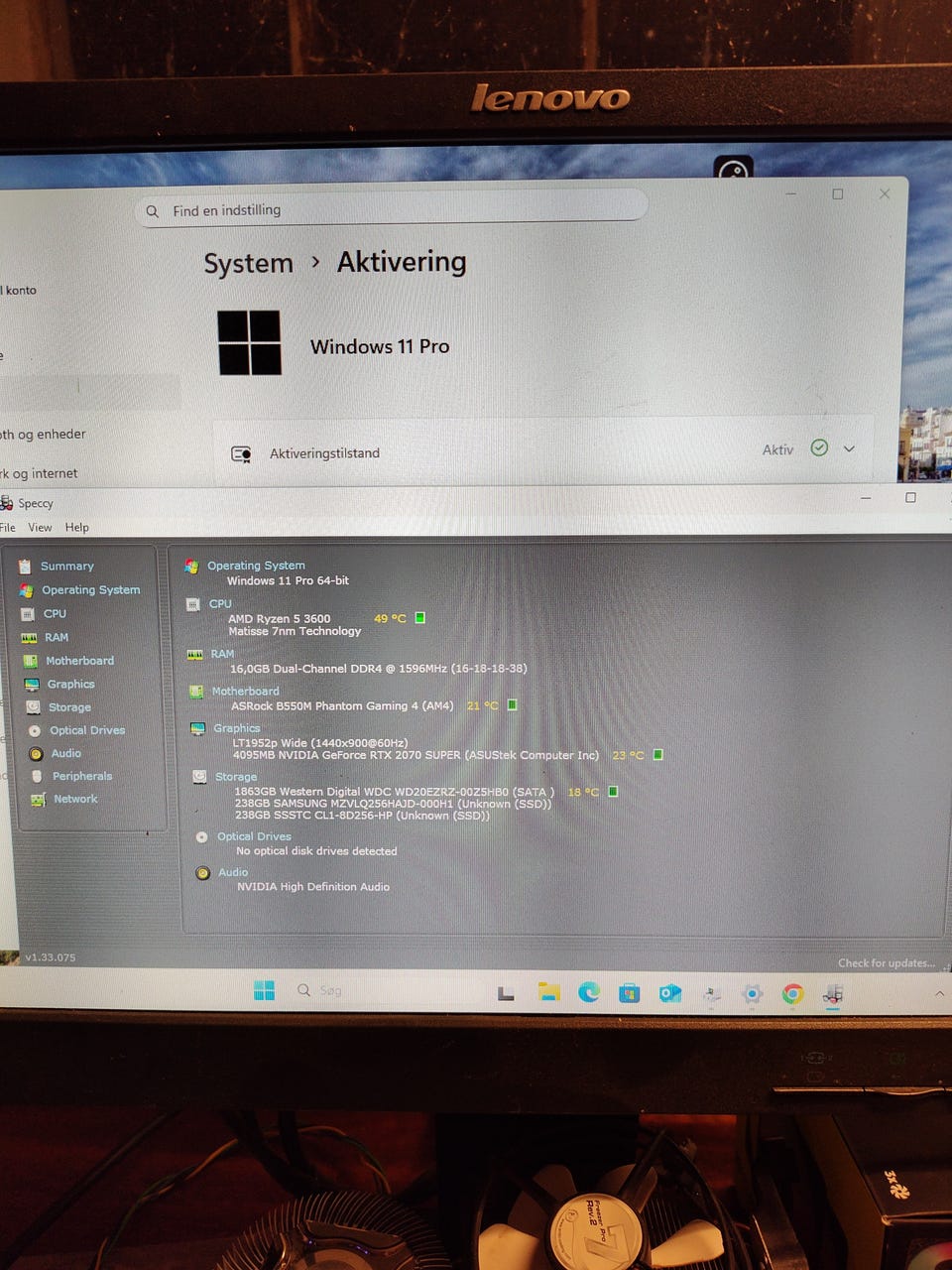Click CPU chip icon in summary pane
This screenshot has width=952, height=1270.
tap(192, 604)
